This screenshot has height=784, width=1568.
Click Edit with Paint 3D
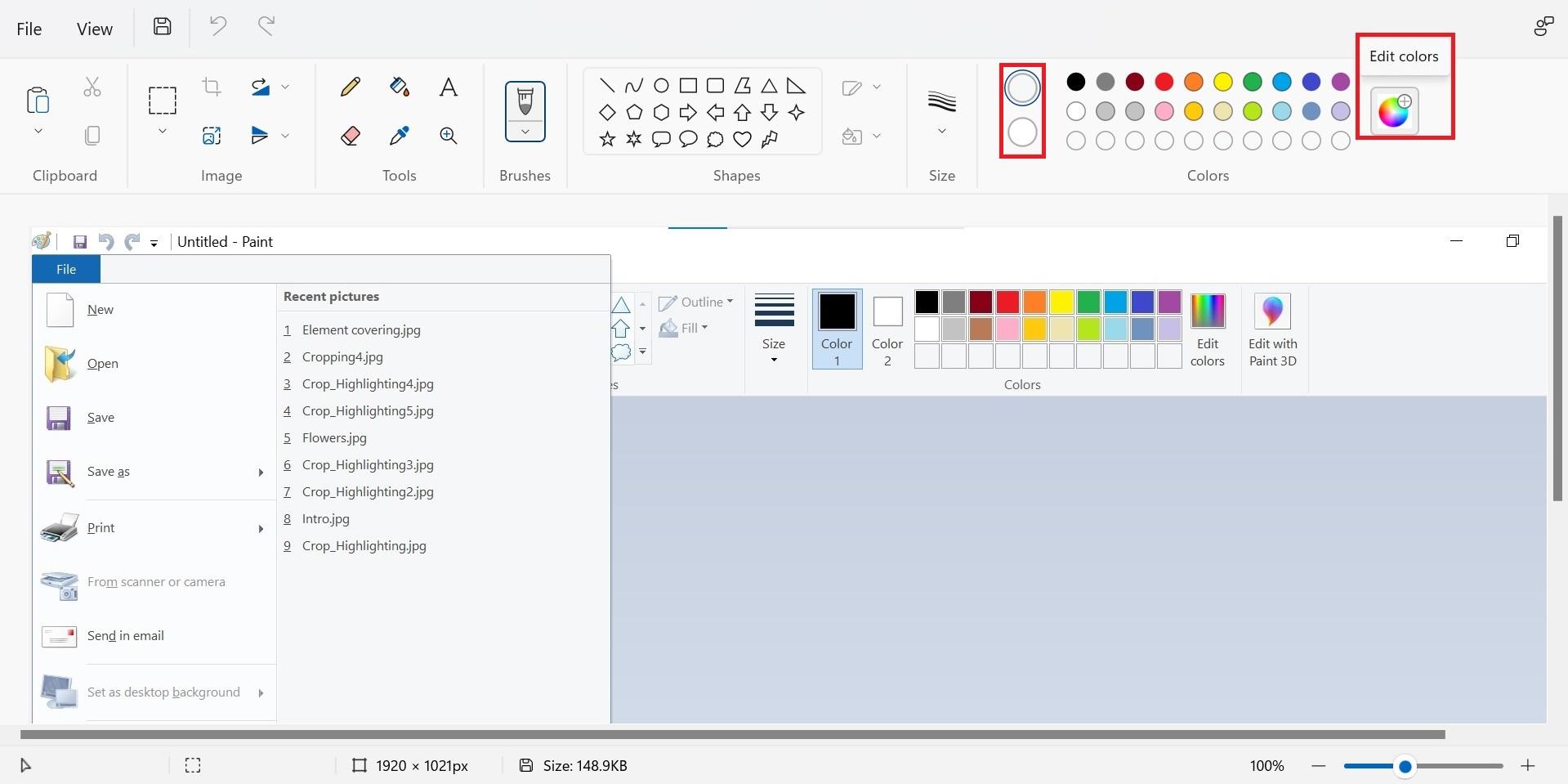(1272, 327)
